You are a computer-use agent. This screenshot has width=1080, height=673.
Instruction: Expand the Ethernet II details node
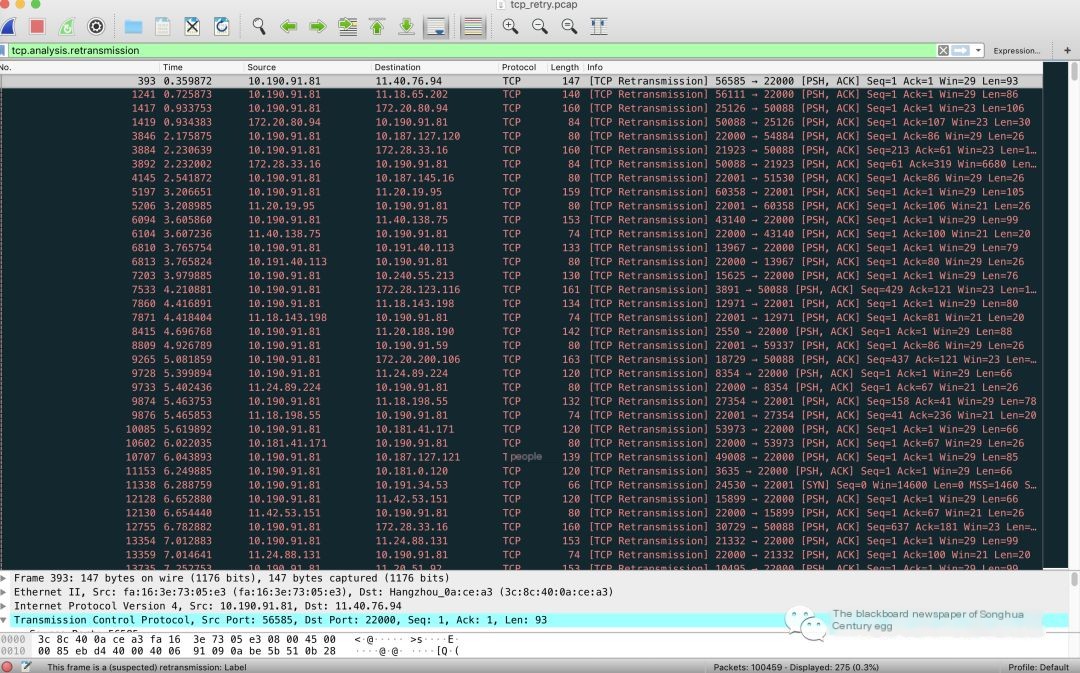(x=4, y=592)
